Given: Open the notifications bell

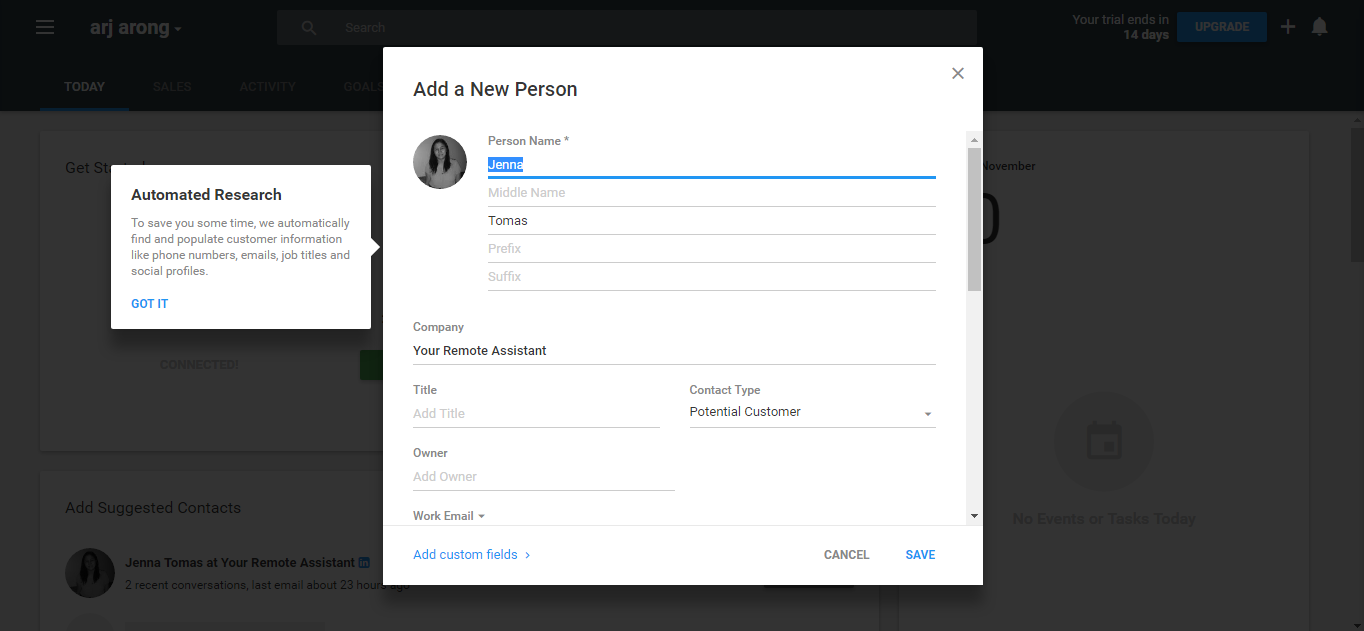Looking at the screenshot, I should 1320,27.
